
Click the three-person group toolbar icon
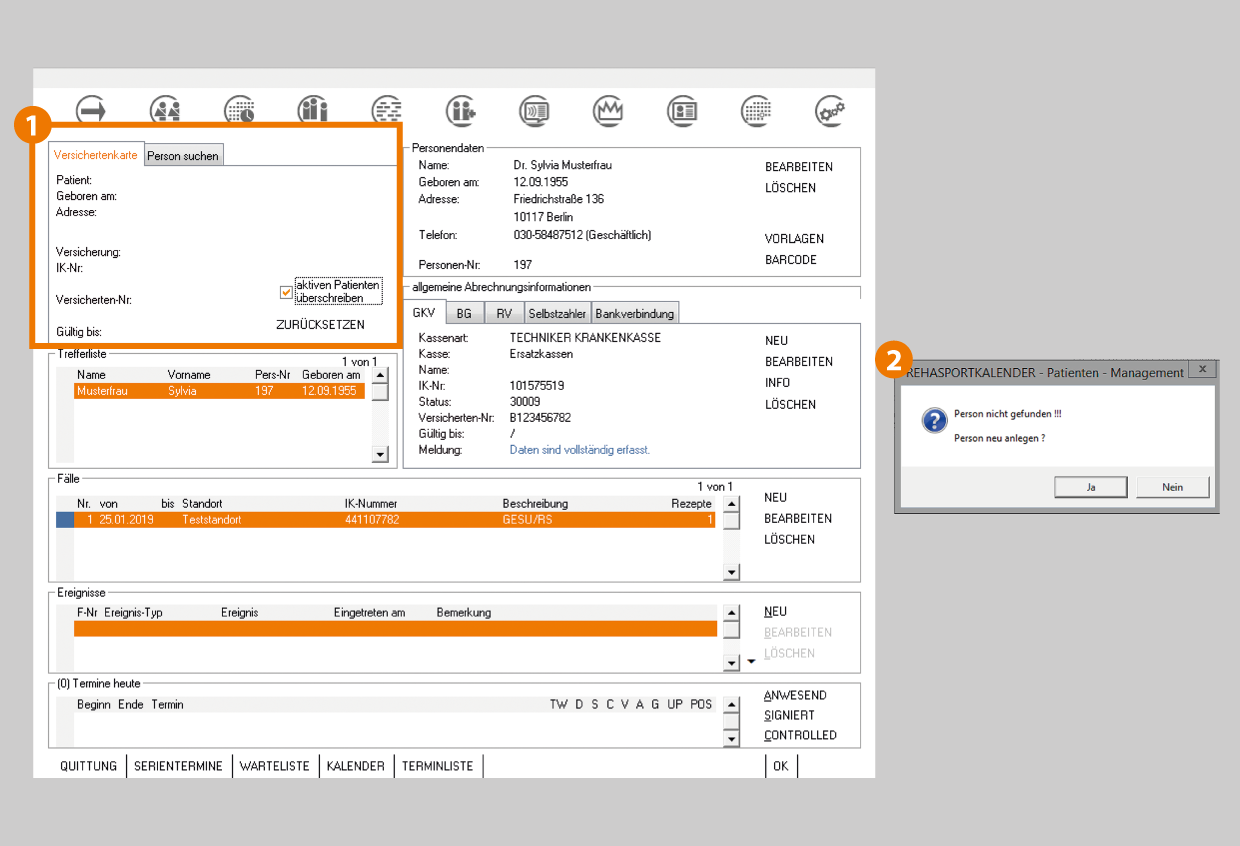tap(313, 110)
